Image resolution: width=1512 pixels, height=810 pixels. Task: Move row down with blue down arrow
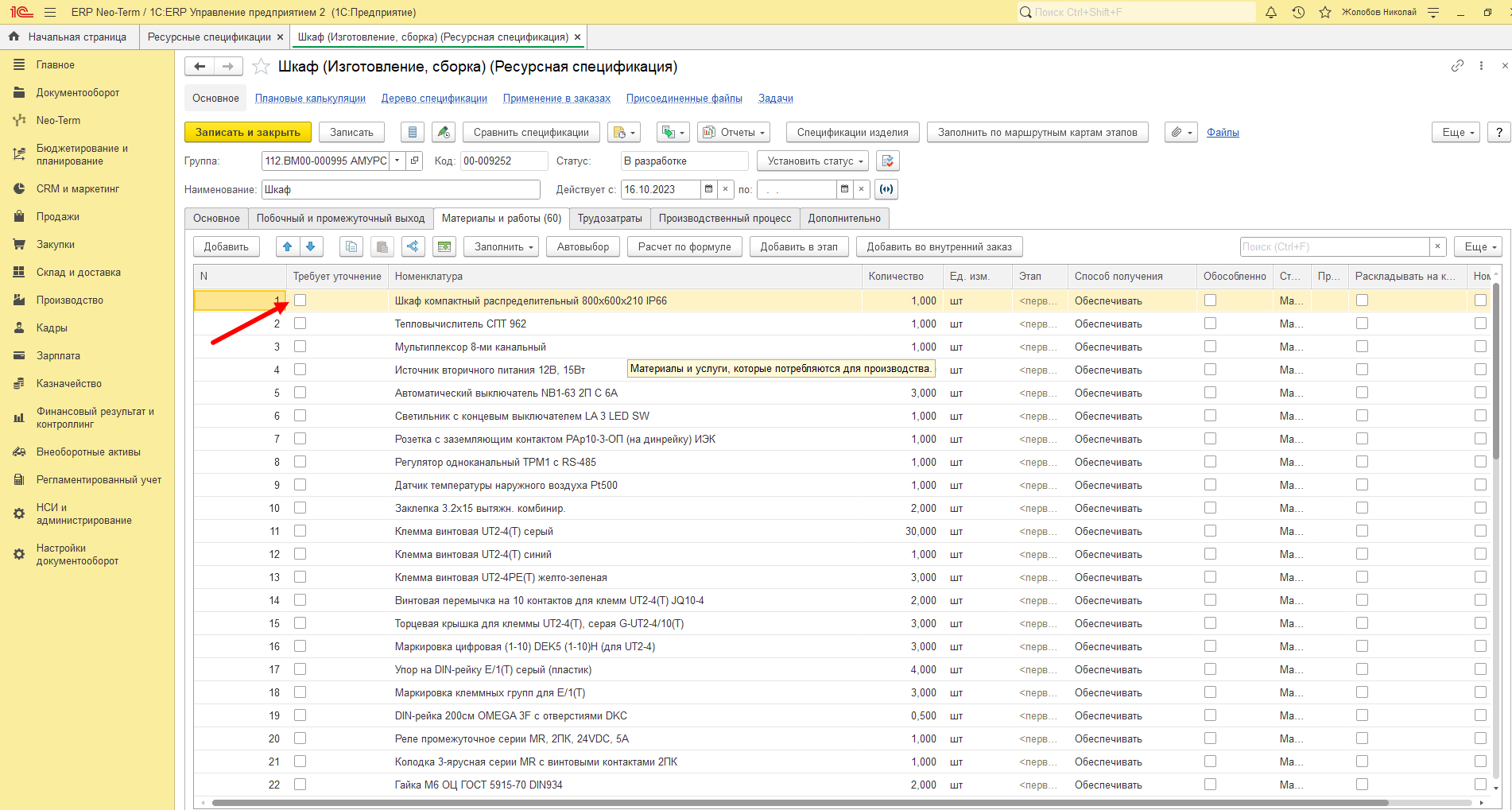tap(311, 246)
